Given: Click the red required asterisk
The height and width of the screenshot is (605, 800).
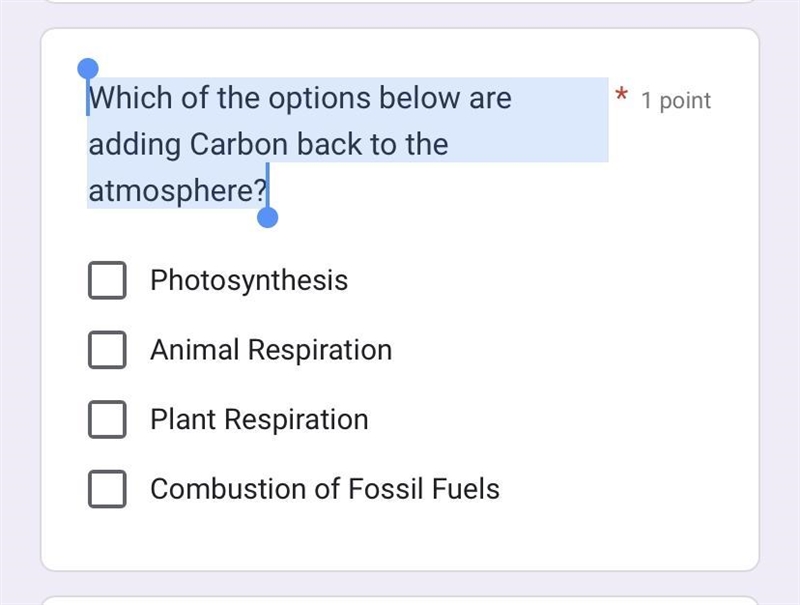Looking at the screenshot, I should point(621,95).
